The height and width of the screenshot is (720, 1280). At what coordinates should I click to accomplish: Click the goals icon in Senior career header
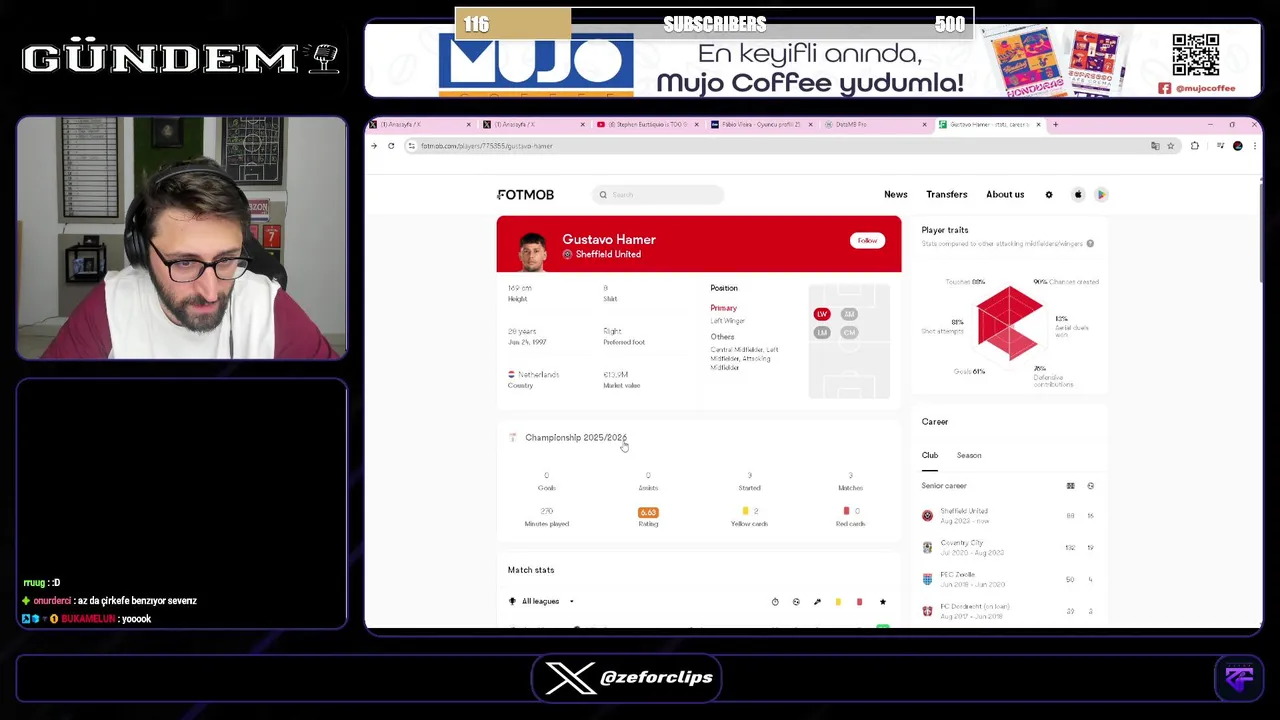(x=1090, y=486)
